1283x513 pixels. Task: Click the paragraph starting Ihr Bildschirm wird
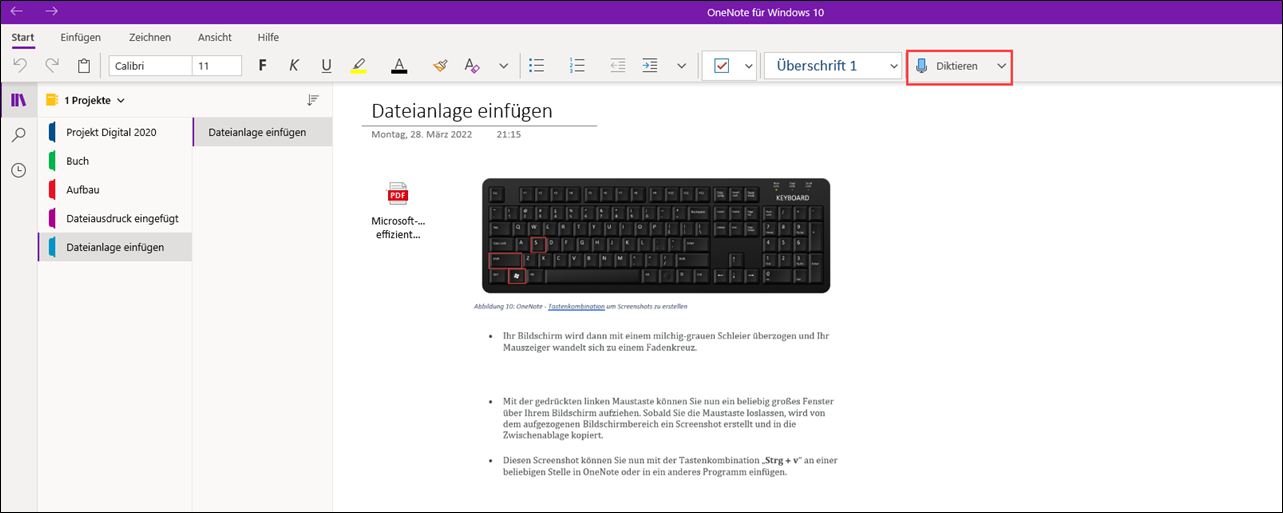(666, 342)
